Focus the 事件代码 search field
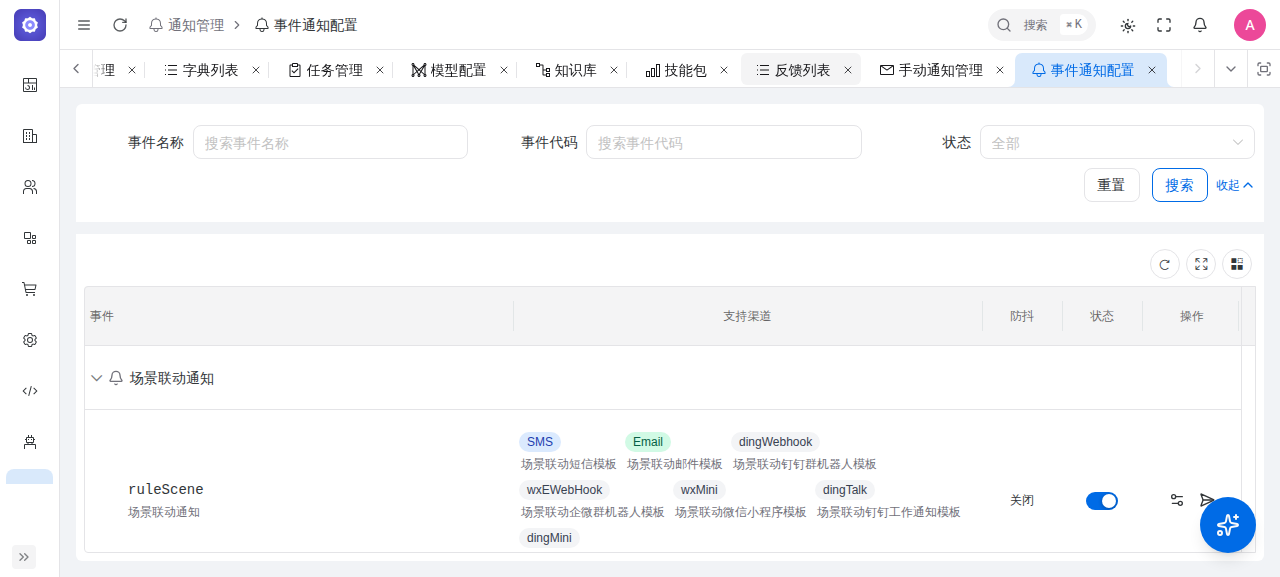The width and height of the screenshot is (1280, 577). 723,142
